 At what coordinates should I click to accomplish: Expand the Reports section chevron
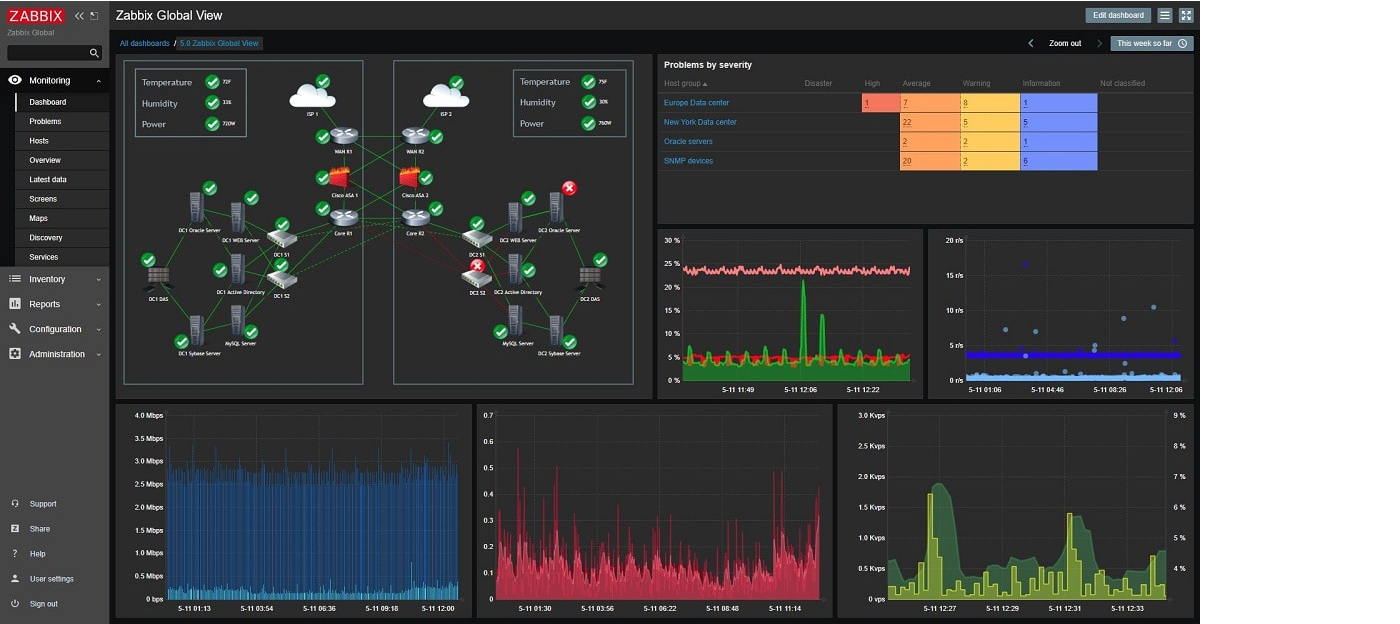coord(98,305)
